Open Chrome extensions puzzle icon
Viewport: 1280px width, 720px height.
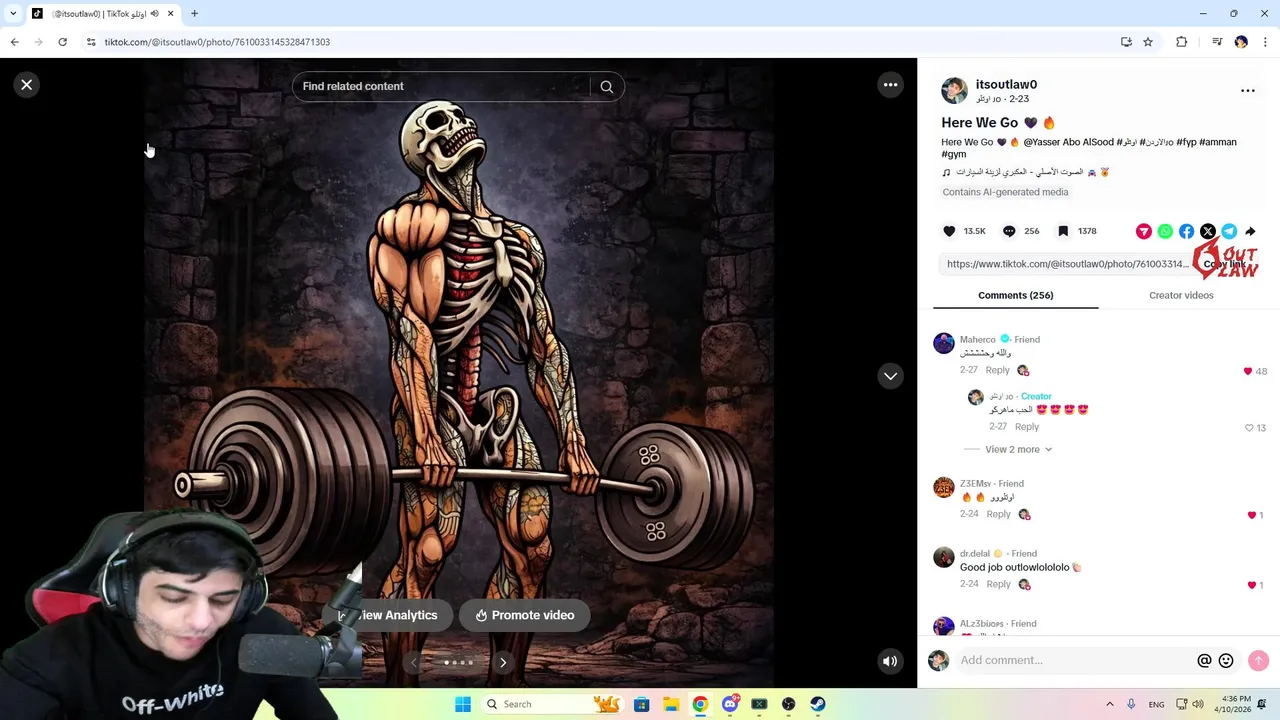tap(1181, 42)
